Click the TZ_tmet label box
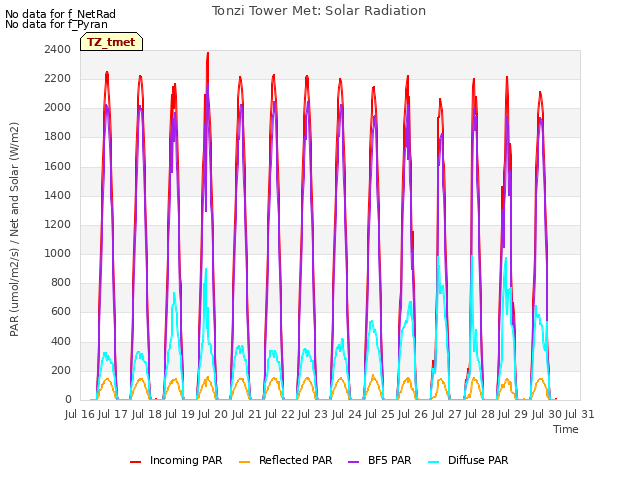This screenshot has width=640, height=480. point(111,42)
